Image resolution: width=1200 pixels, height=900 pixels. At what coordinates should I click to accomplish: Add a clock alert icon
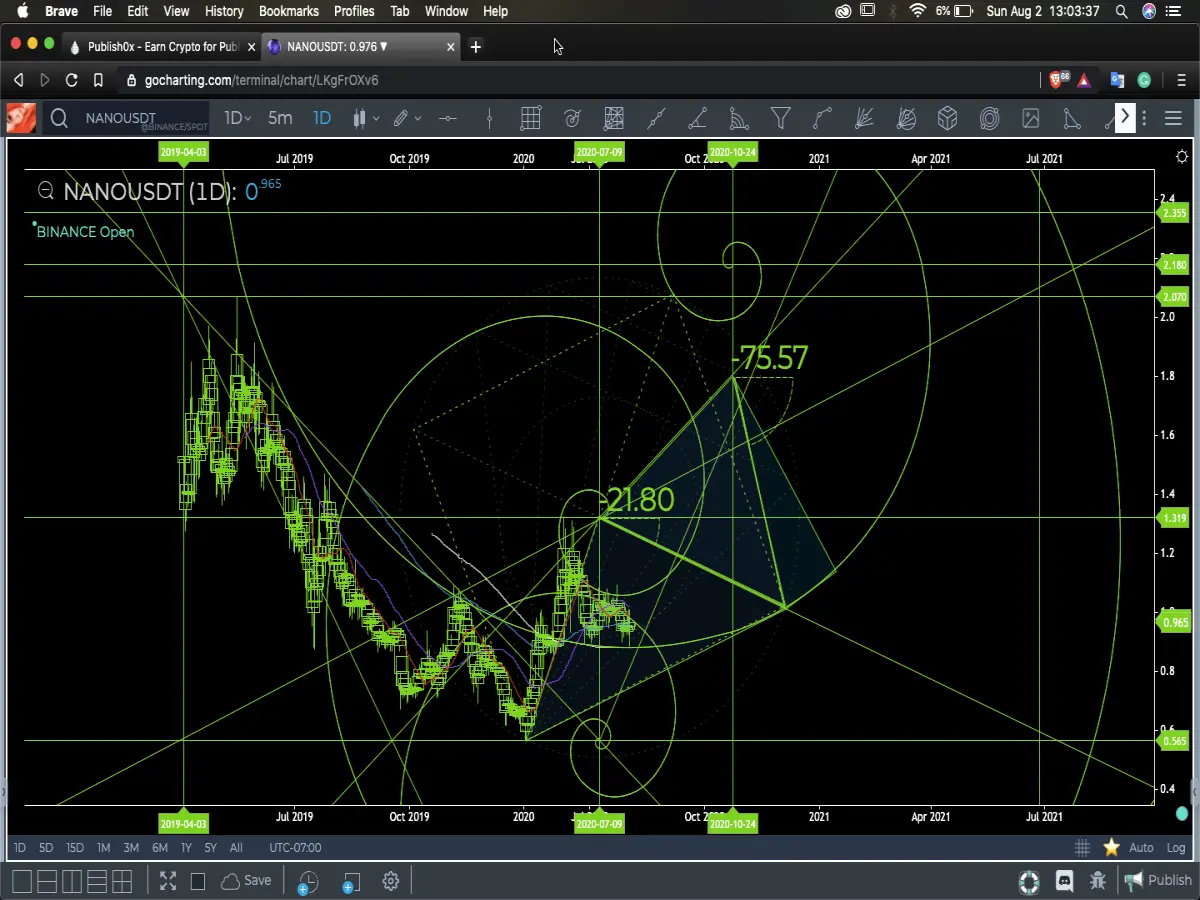point(307,882)
